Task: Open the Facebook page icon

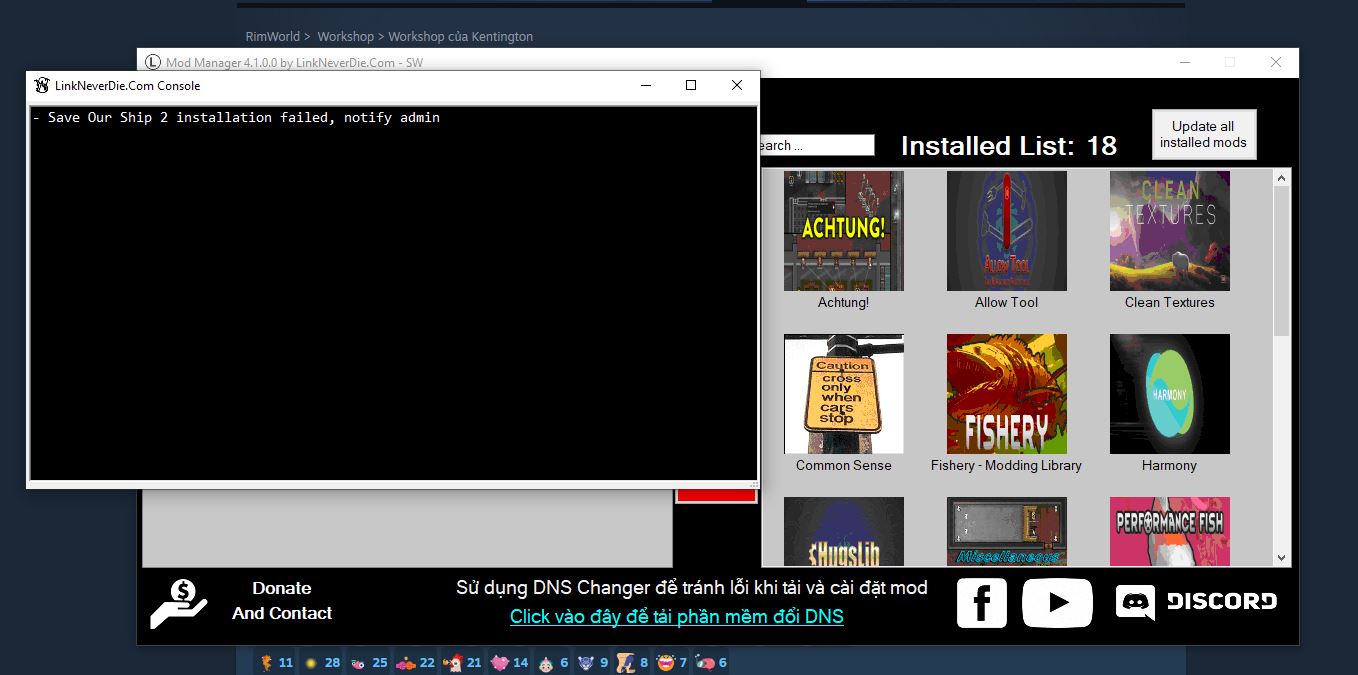Action: pos(981,602)
